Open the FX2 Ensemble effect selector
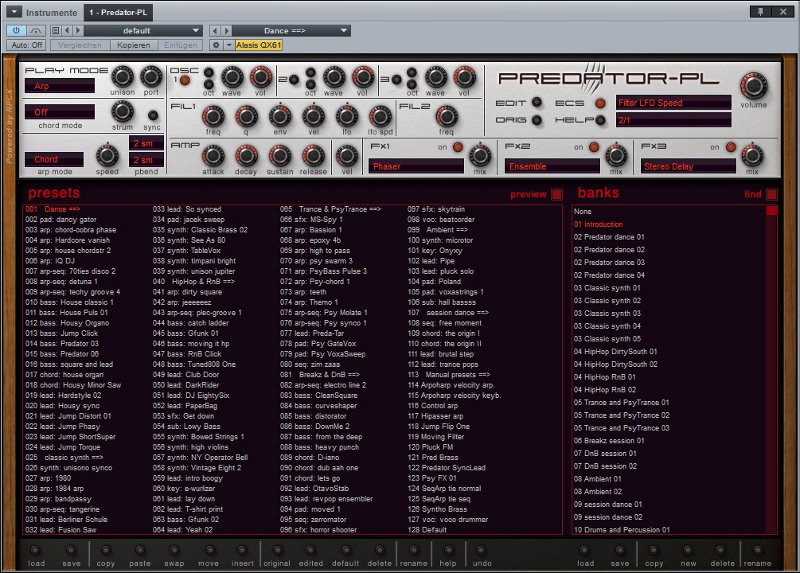This screenshot has width=800, height=573. [553, 166]
